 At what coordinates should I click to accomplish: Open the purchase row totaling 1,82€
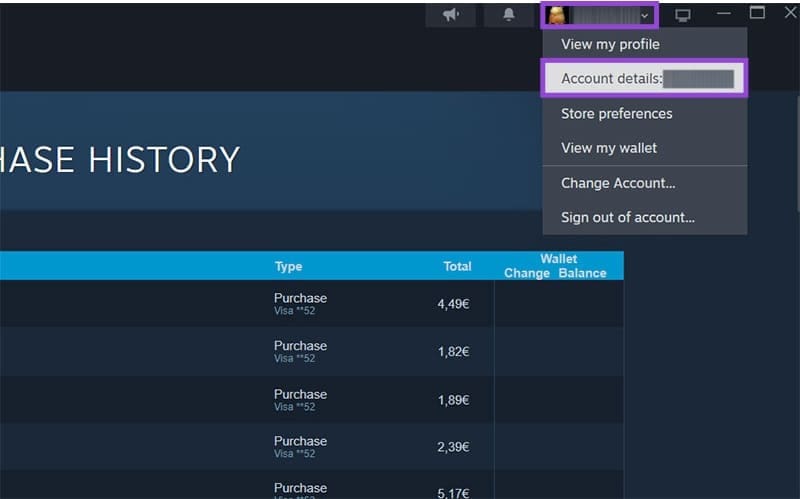click(x=312, y=352)
